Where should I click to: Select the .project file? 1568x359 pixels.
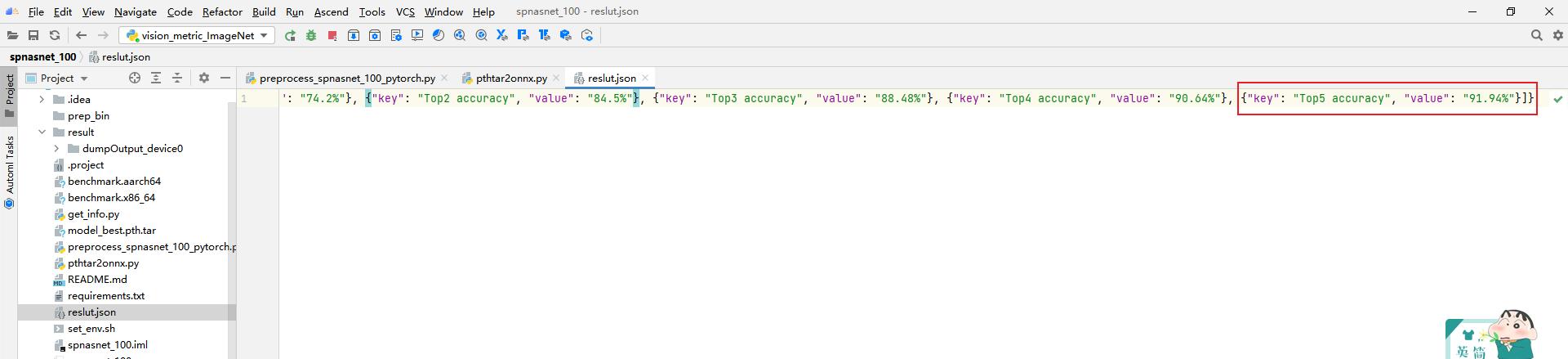(86, 164)
